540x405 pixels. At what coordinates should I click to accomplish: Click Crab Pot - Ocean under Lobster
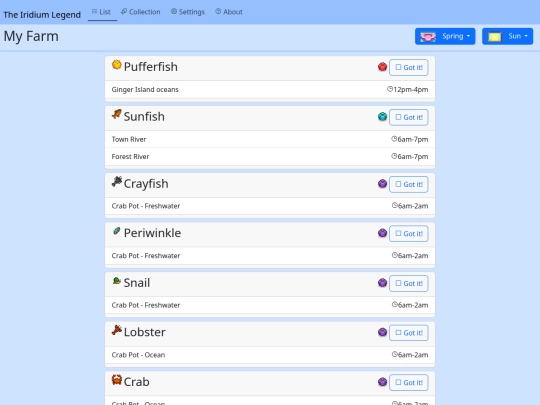point(138,355)
